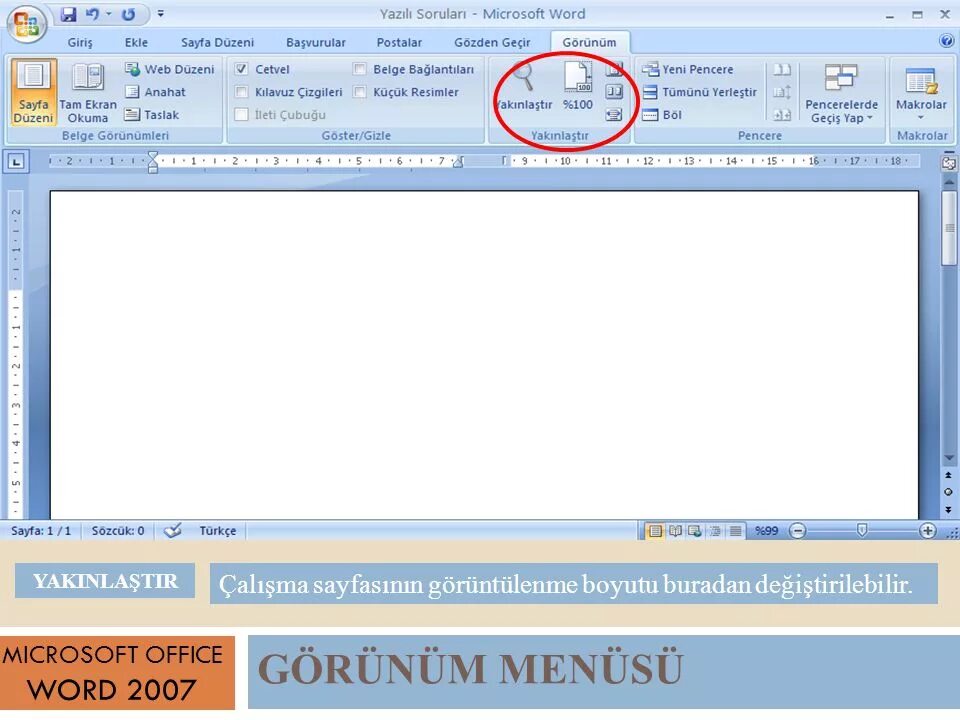
Task: Click Böl to split window
Action: 662,114
